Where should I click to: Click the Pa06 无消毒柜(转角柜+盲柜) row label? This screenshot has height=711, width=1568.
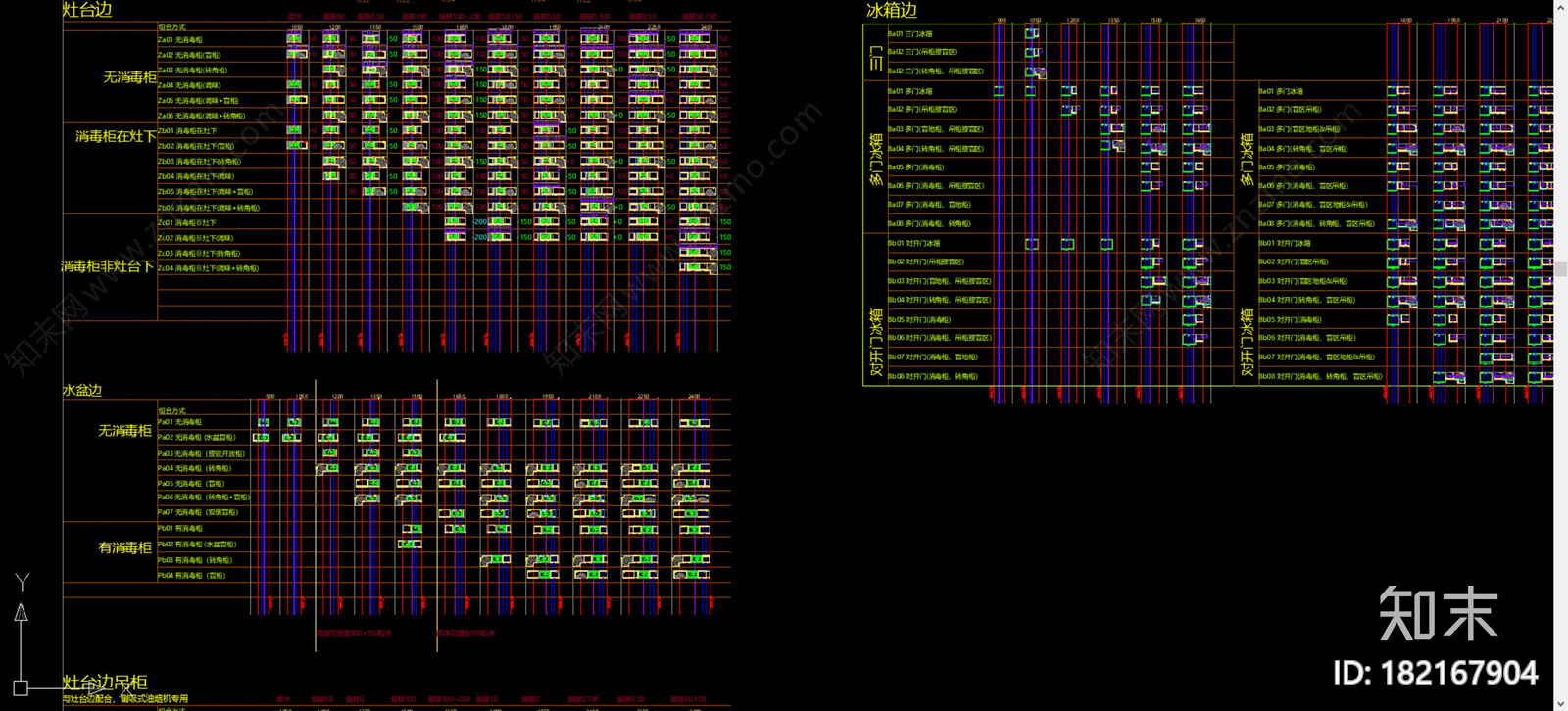[x=204, y=498]
